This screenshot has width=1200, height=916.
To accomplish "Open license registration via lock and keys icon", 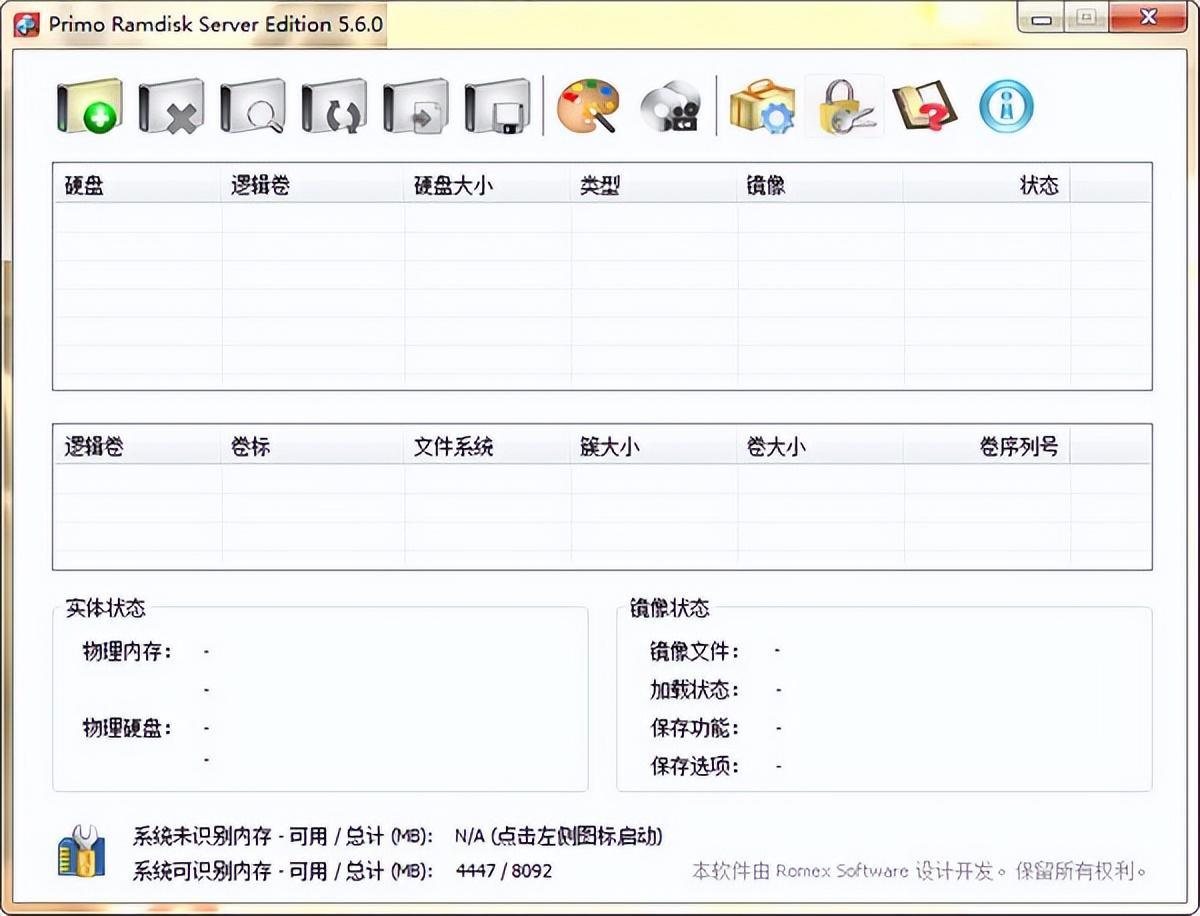I will pyautogui.click(x=845, y=104).
